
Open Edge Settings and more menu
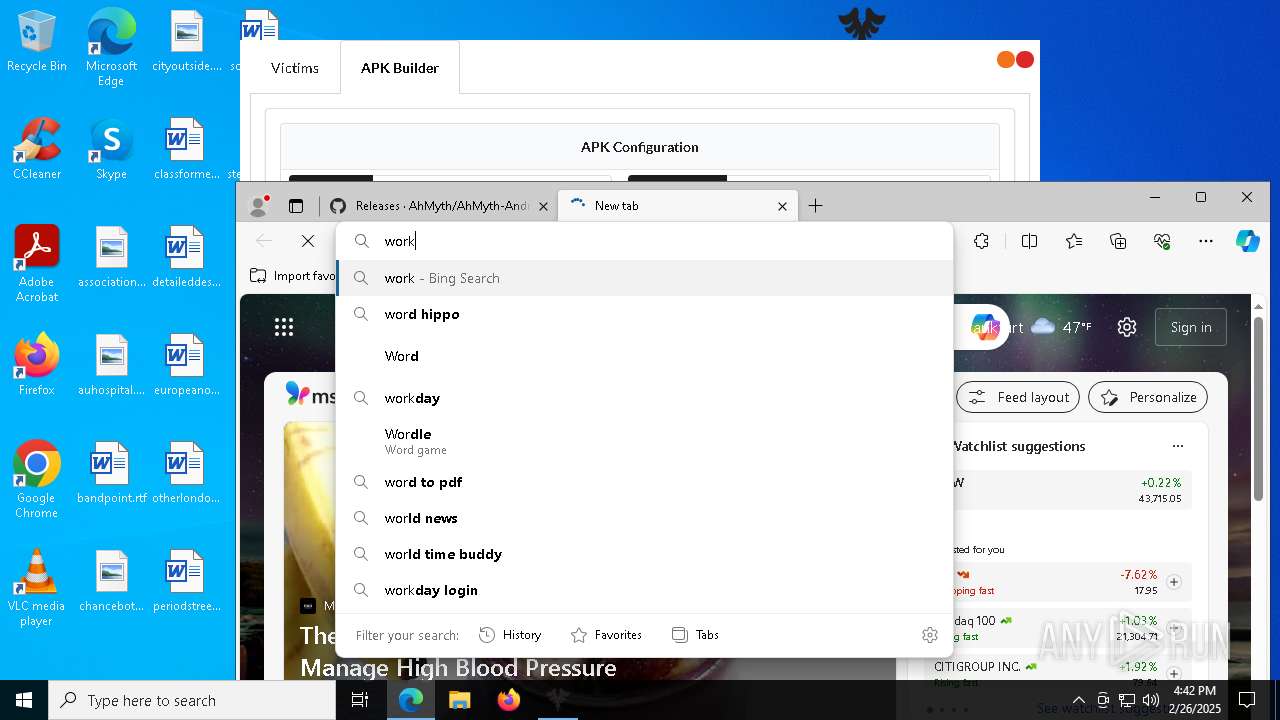pyautogui.click(x=1206, y=241)
